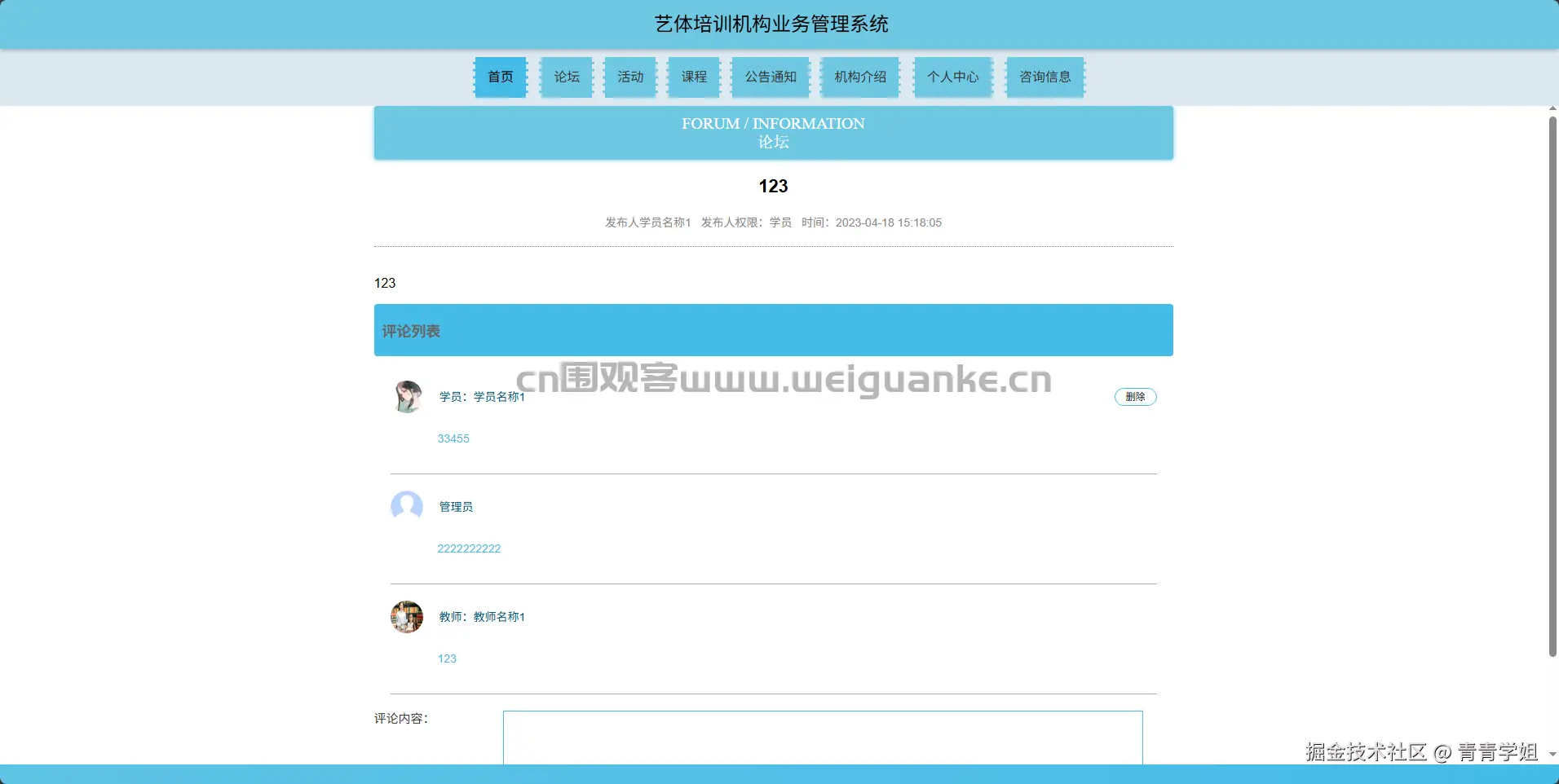Select the 机构介绍 navigation tab
This screenshot has height=784, width=1559.
point(860,77)
